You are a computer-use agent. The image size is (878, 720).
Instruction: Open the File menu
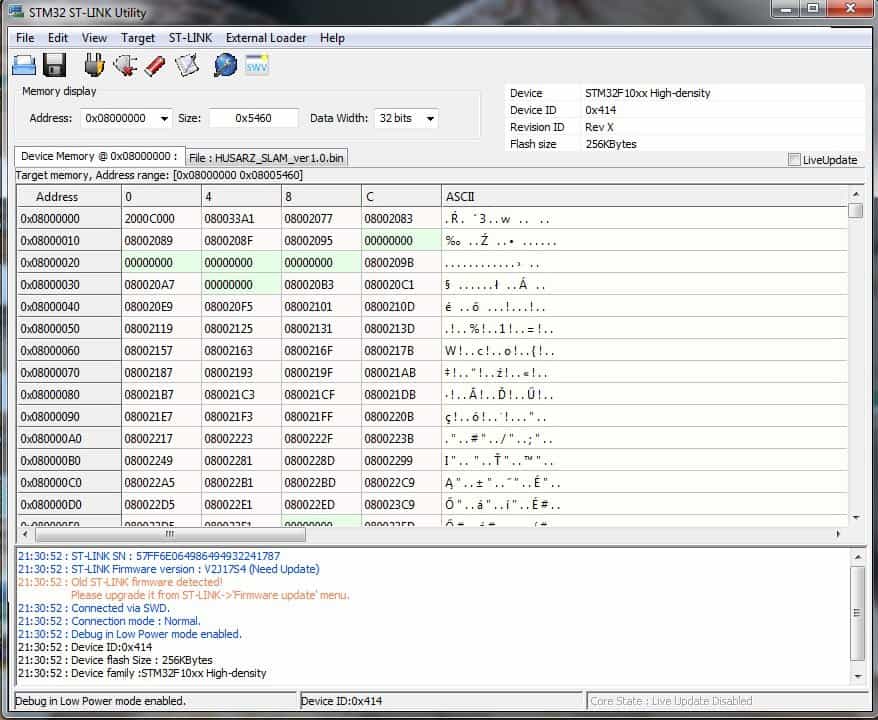(25, 38)
